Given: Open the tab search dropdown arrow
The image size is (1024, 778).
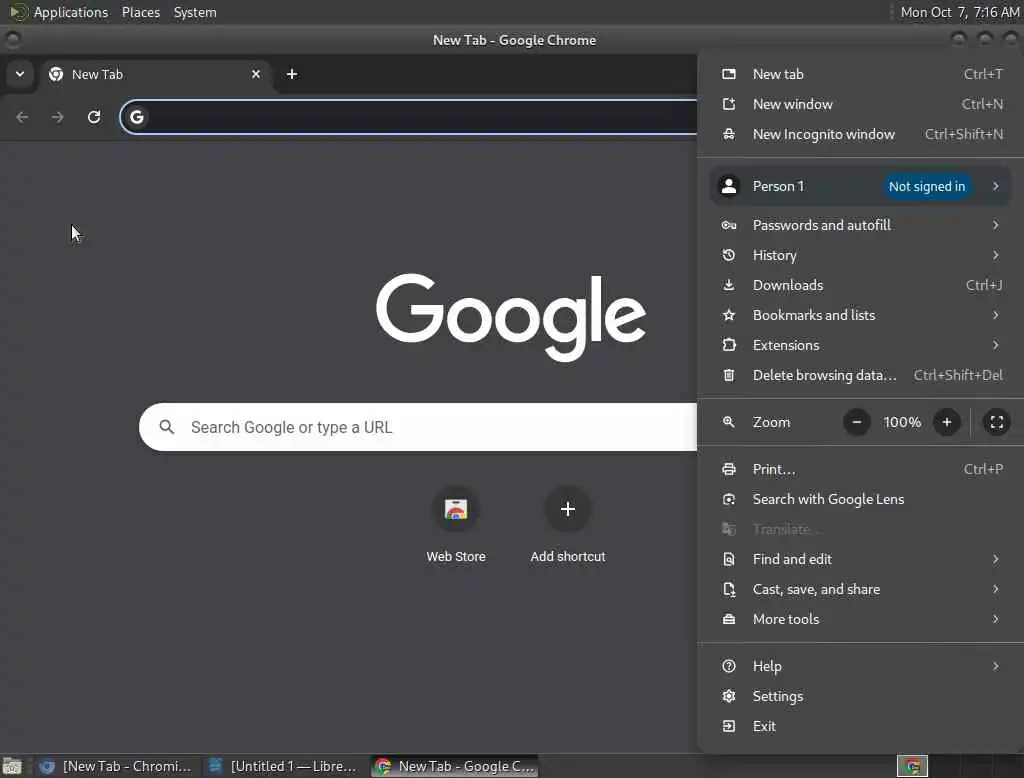Looking at the screenshot, I should click(20, 74).
